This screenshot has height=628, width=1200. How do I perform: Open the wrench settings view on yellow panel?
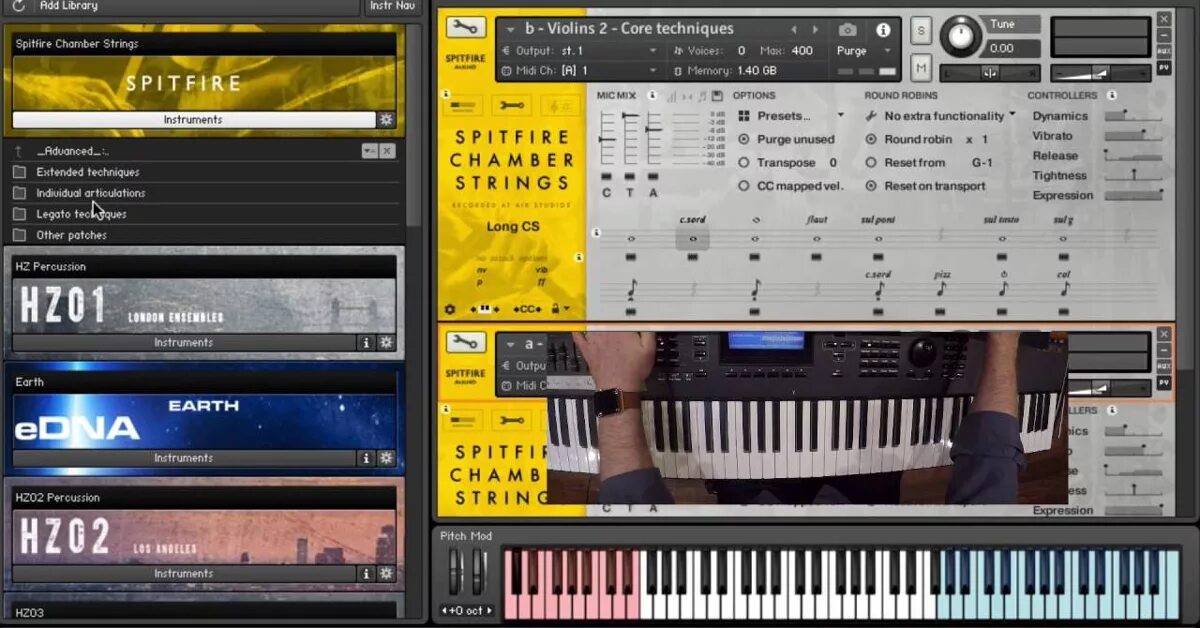tap(511, 105)
